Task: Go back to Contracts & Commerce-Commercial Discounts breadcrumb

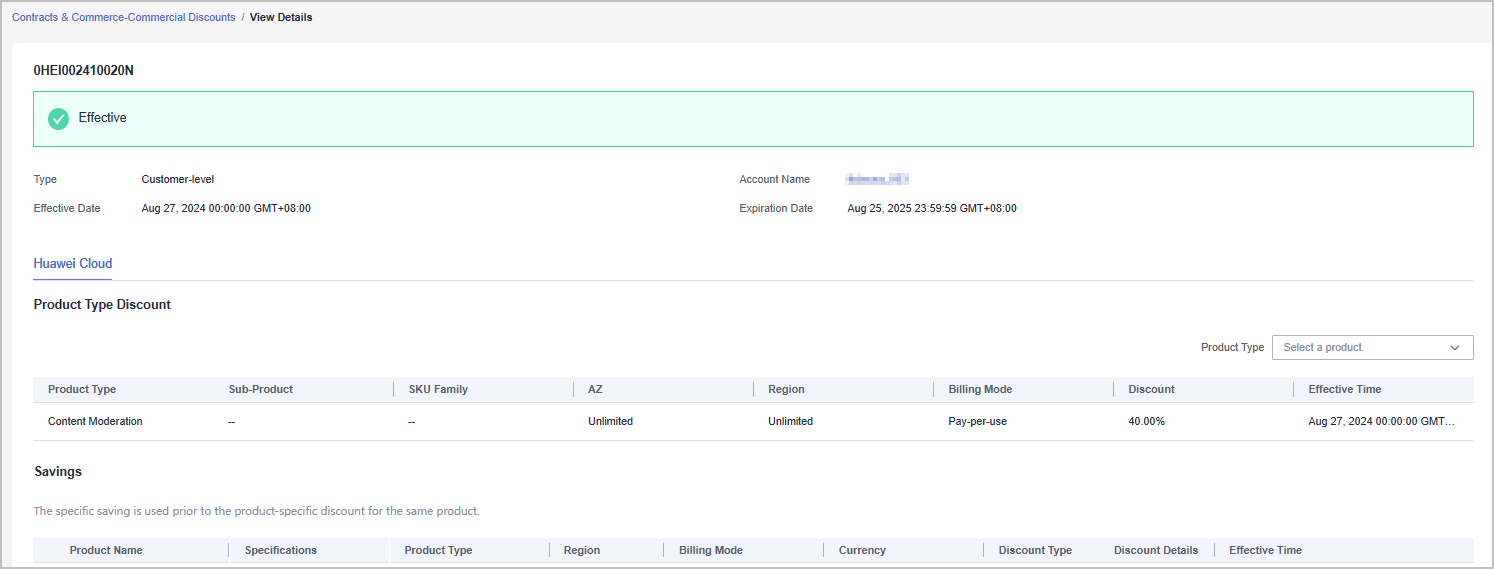Action: [124, 17]
